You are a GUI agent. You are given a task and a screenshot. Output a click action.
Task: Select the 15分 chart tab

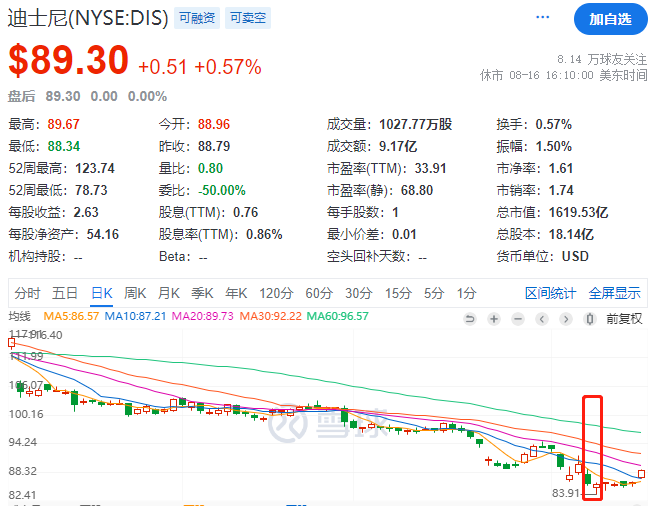[x=398, y=293]
